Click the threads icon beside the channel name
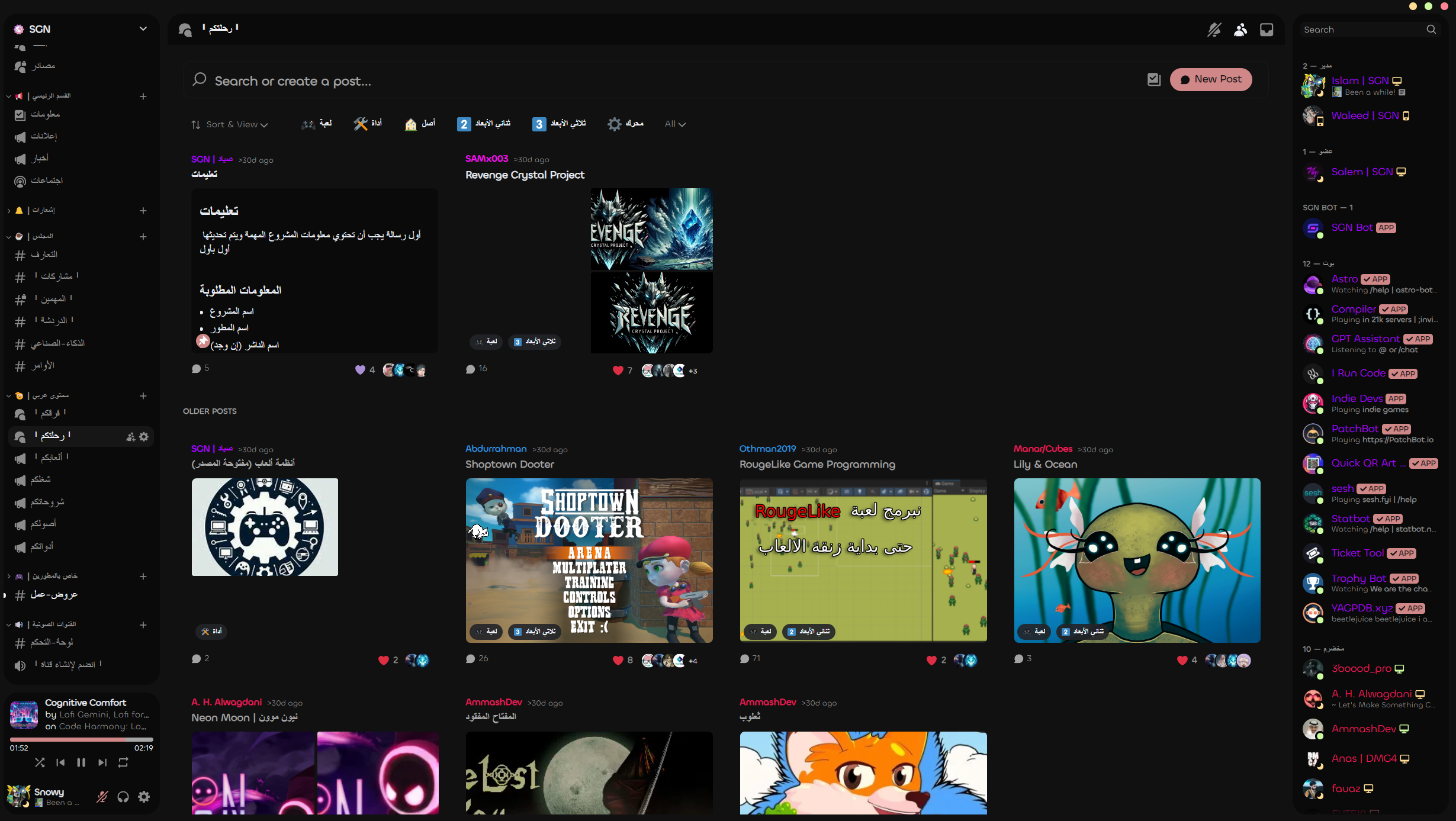 (x=184, y=29)
